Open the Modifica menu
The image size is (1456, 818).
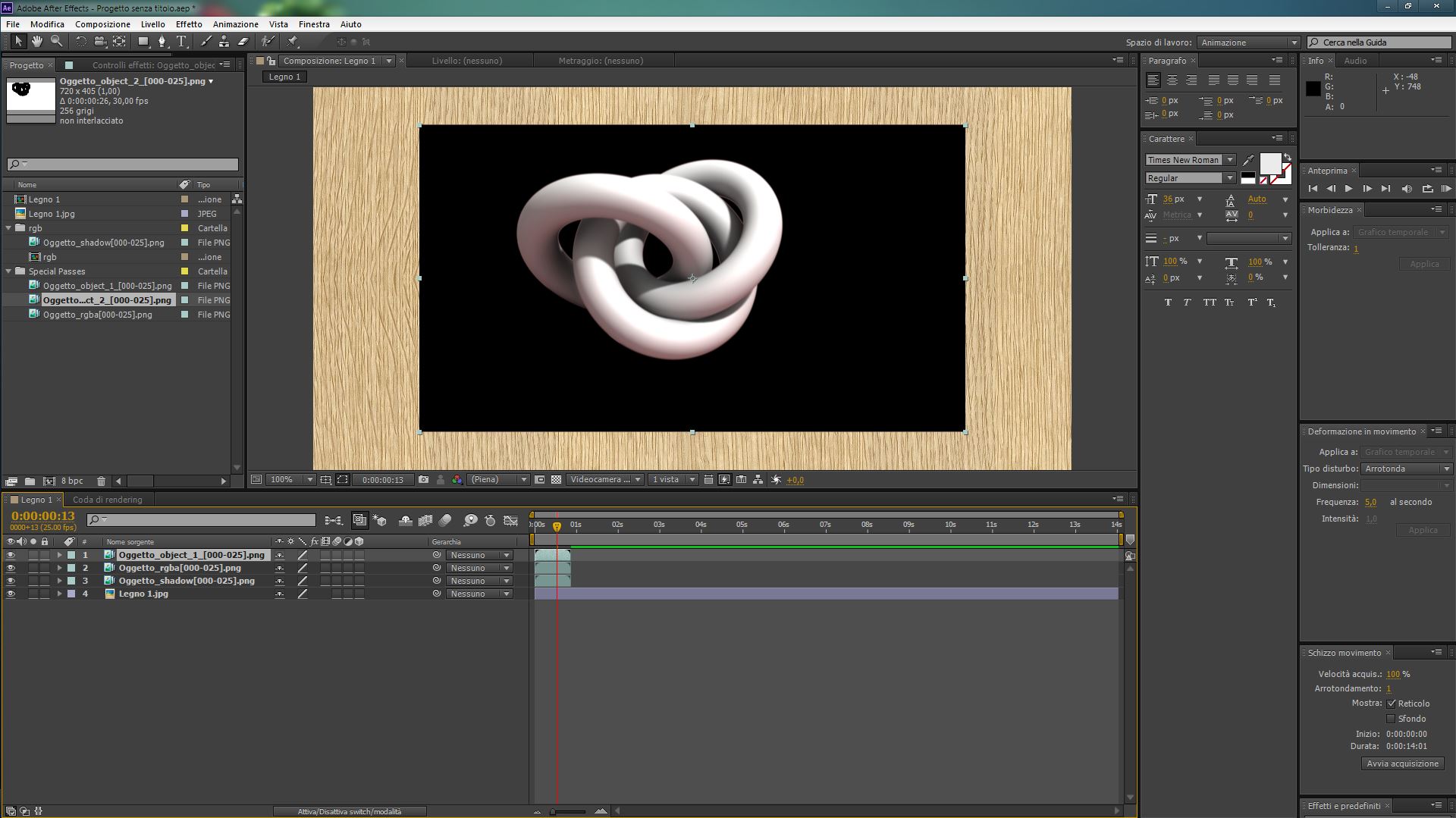pyautogui.click(x=47, y=24)
